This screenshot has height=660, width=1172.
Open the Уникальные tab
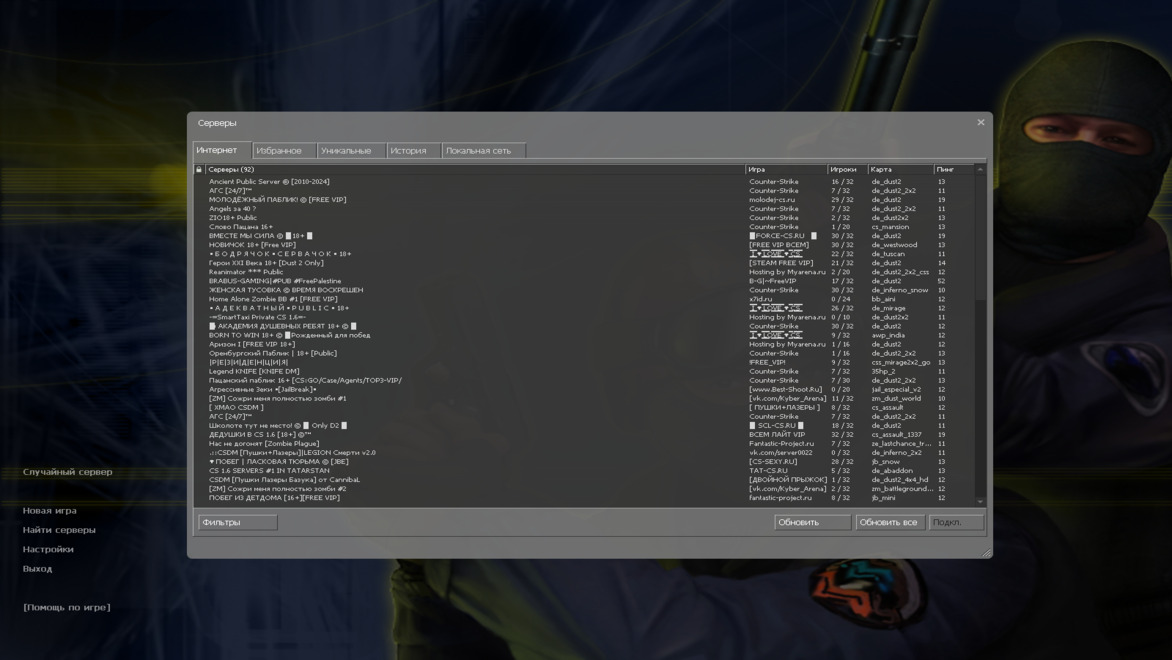click(x=346, y=151)
